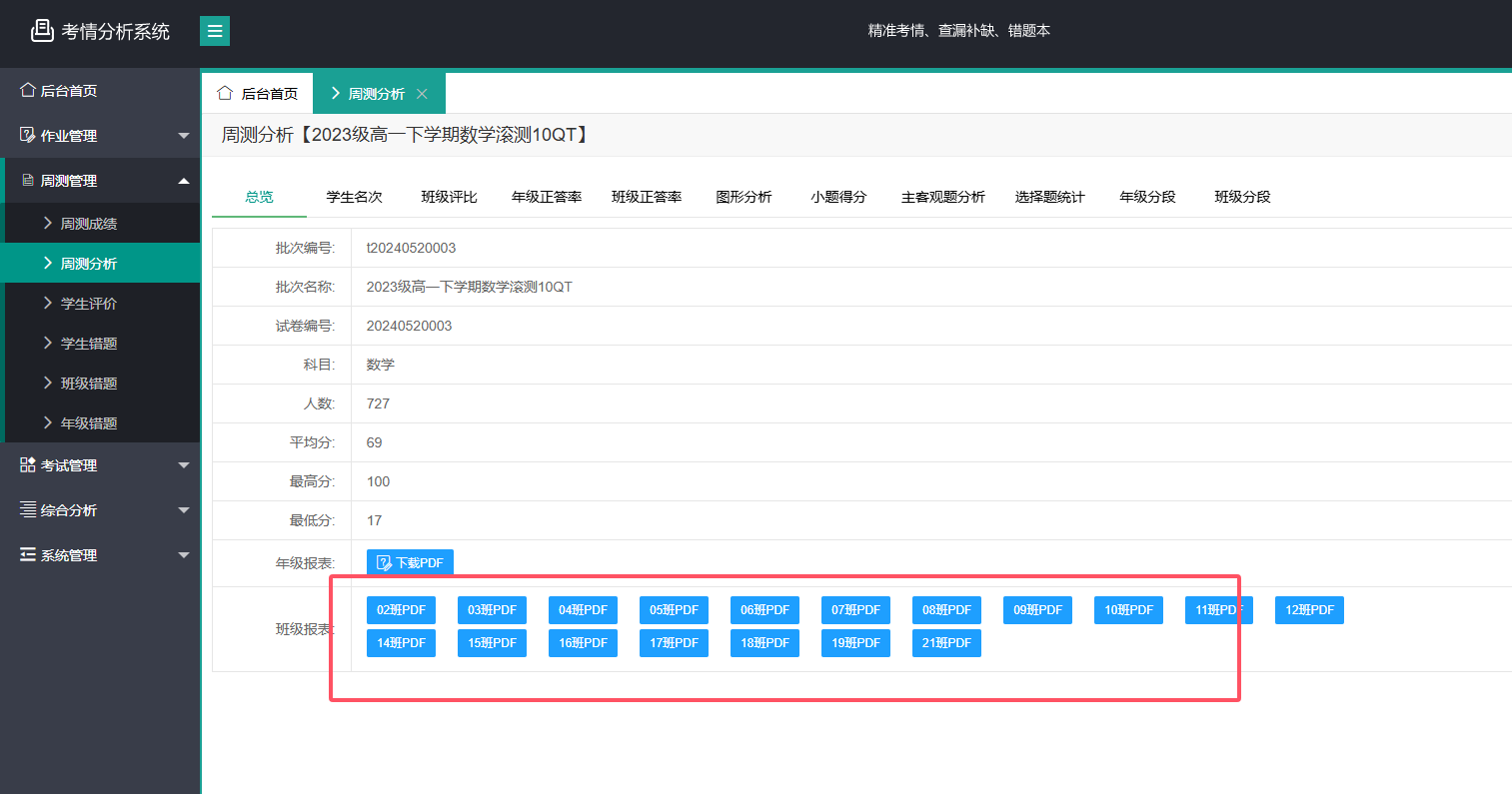Switch to the 图形分析 tab
The image size is (1512, 794).
click(744, 197)
